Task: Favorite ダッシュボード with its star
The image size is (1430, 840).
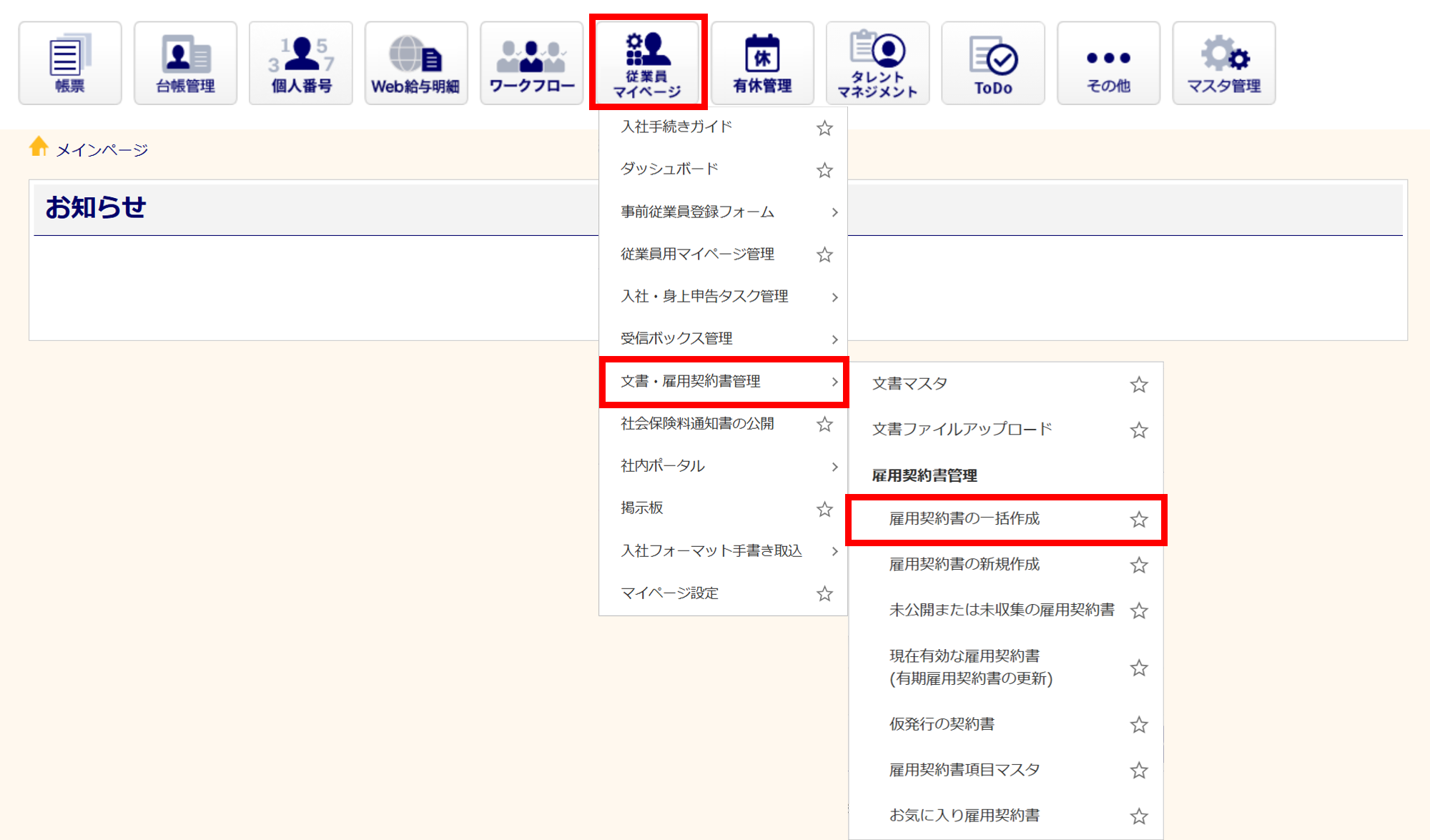Action: click(824, 170)
